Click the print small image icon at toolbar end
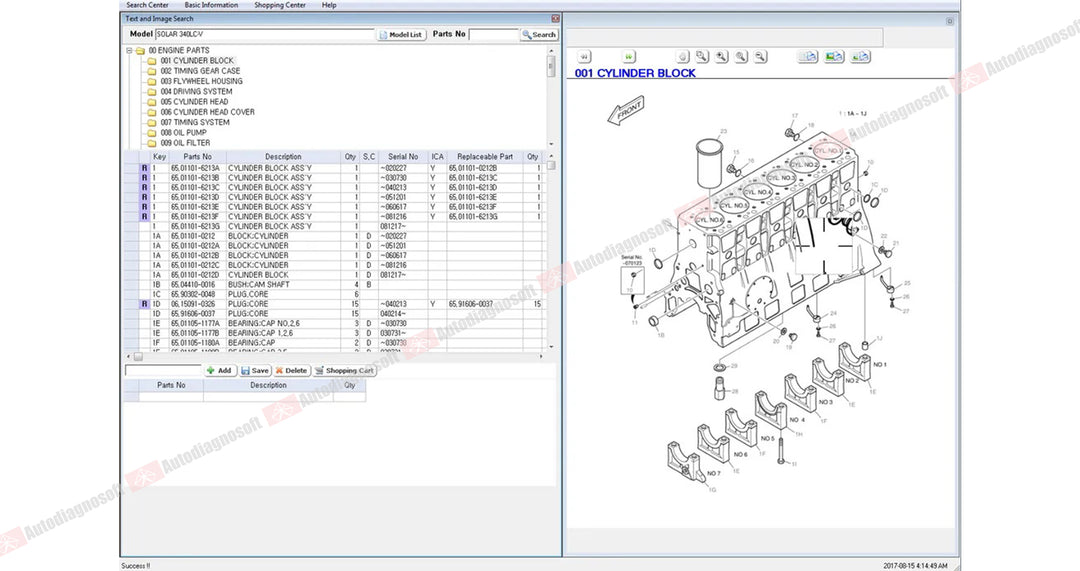The height and width of the screenshot is (571, 1080). click(860, 56)
